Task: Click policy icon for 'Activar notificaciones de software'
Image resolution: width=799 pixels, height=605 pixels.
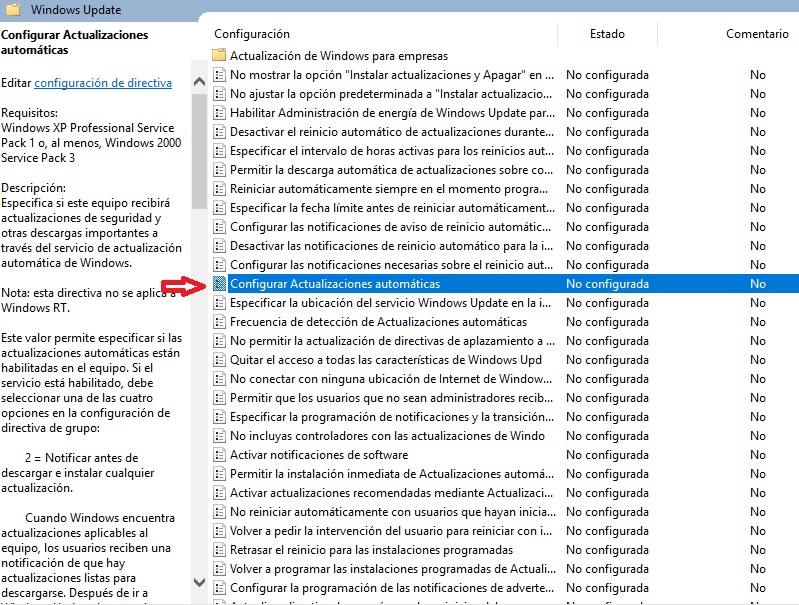Action: pos(219,455)
